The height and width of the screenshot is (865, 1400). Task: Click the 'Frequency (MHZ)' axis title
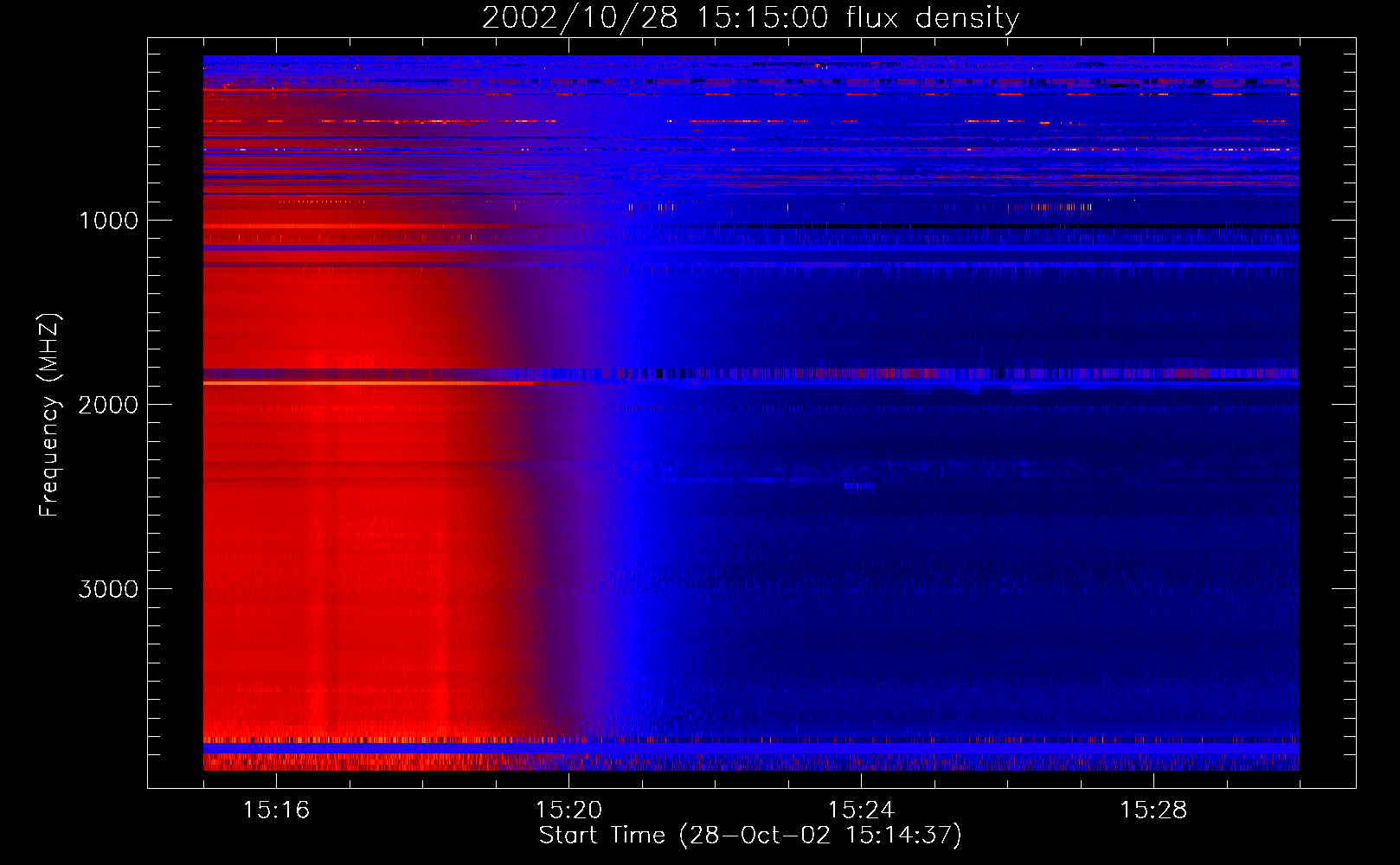click(49, 415)
